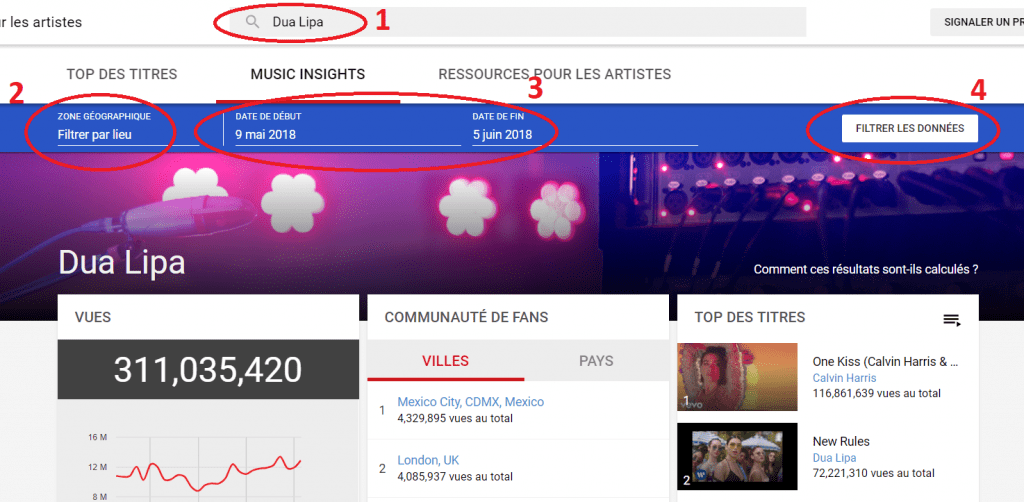Open the Zone géographique location filter
This screenshot has width=1024, height=502.
point(128,129)
